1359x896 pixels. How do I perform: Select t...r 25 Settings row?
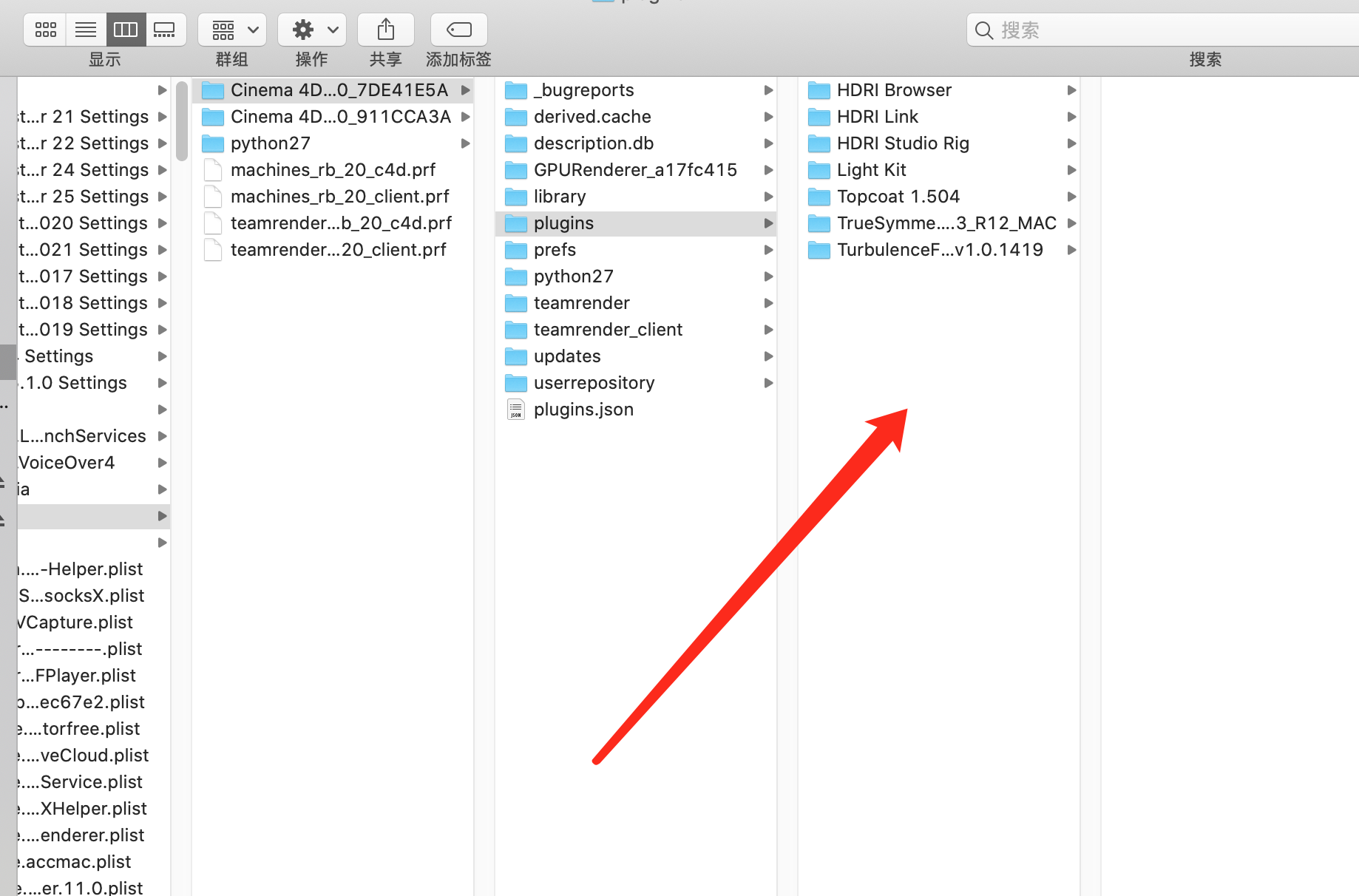tap(94, 197)
